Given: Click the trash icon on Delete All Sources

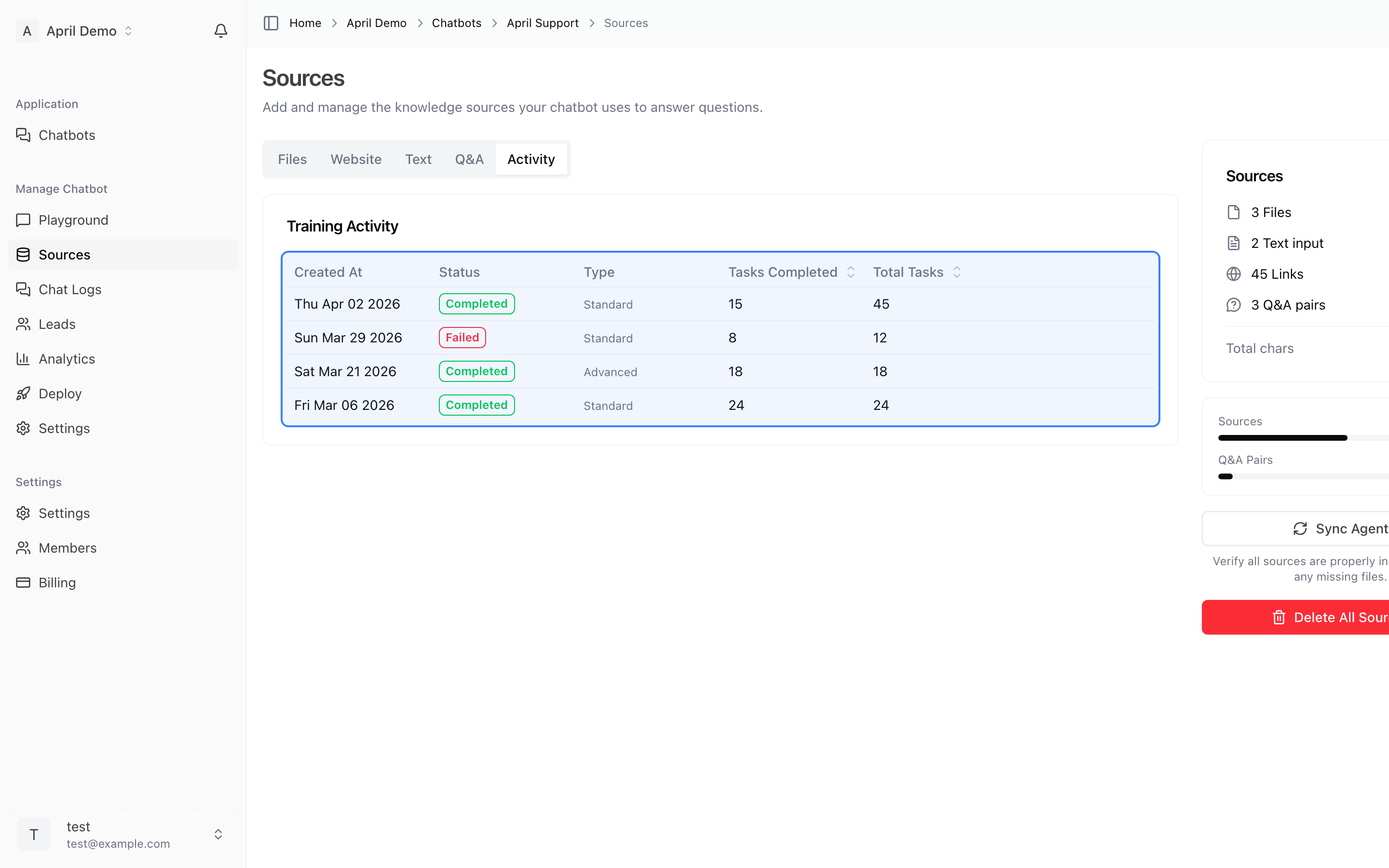Looking at the screenshot, I should pyautogui.click(x=1279, y=617).
